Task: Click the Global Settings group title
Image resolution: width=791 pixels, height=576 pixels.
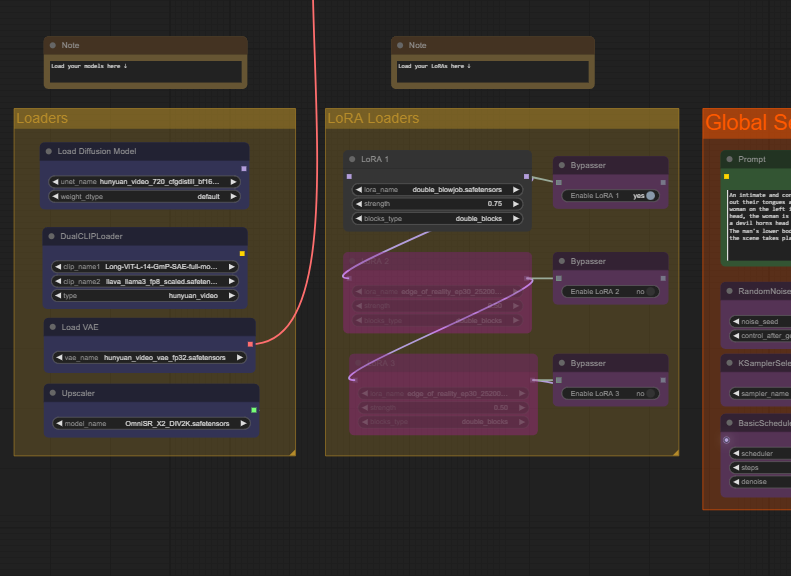Action: pyautogui.click(x=748, y=123)
